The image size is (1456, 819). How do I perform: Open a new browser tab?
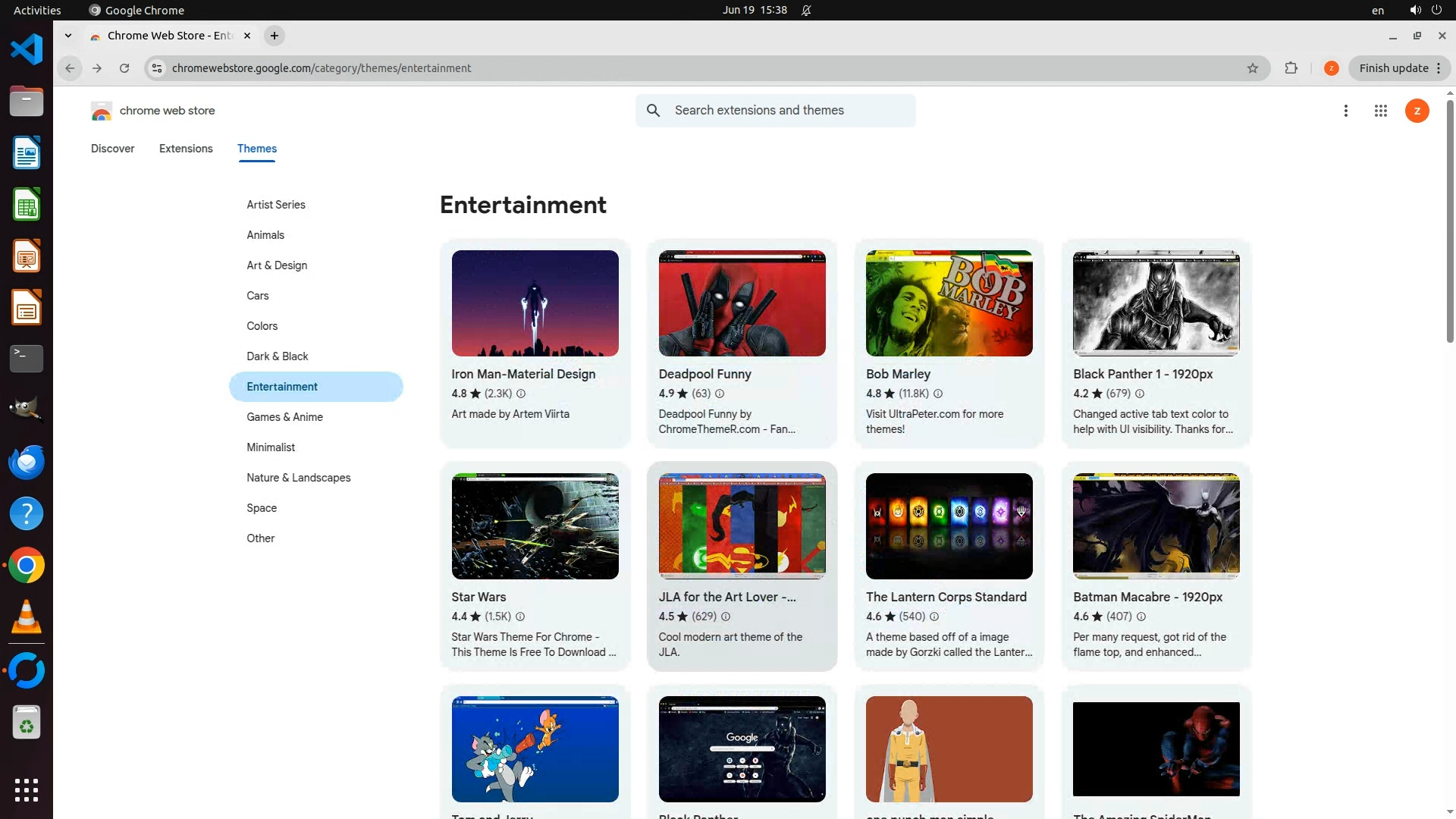tap(275, 36)
